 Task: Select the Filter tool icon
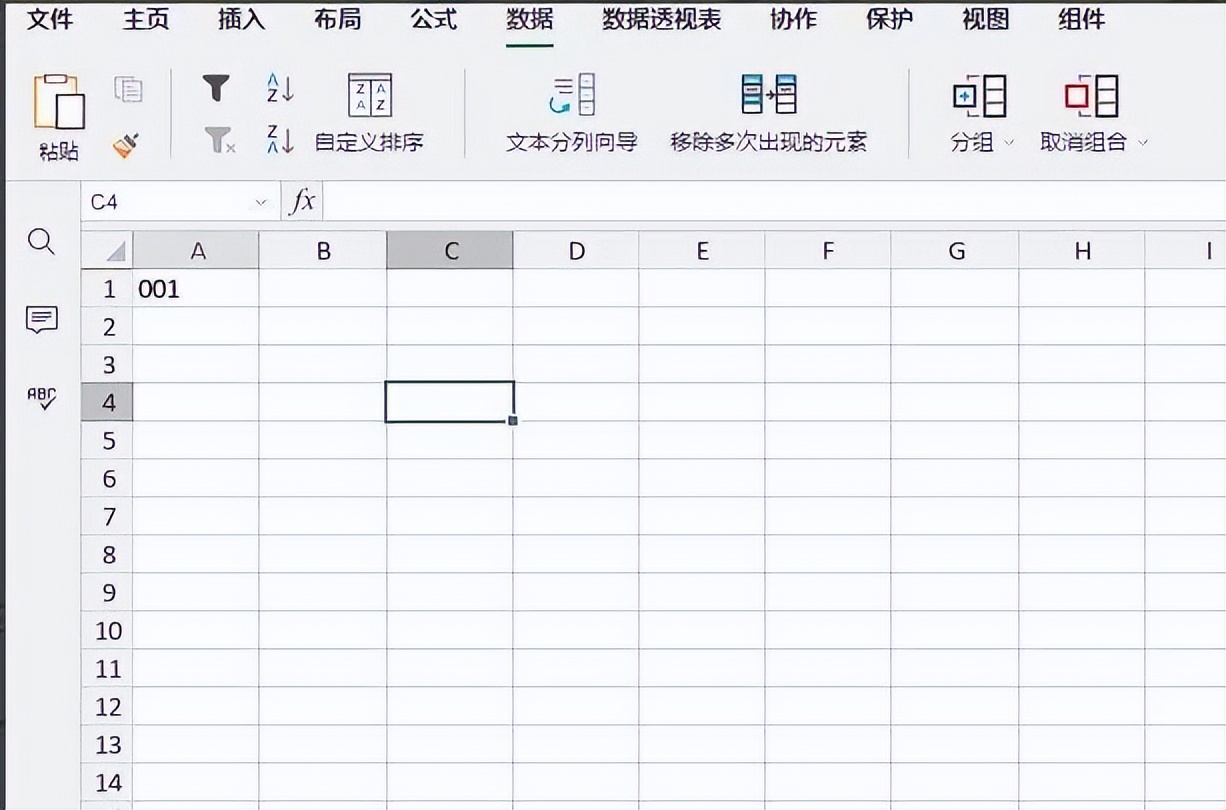coord(215,88)
